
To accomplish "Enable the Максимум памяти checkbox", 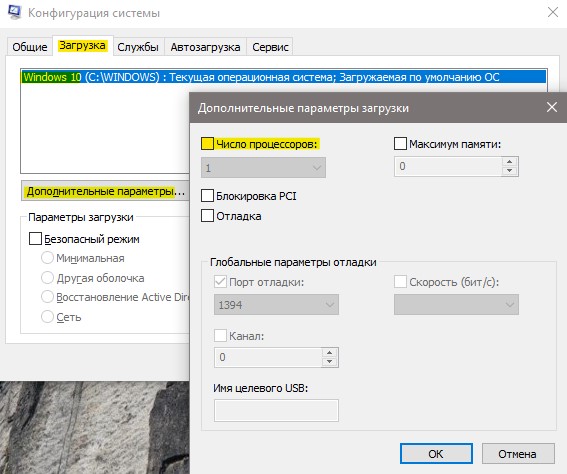I will [400, 144].
